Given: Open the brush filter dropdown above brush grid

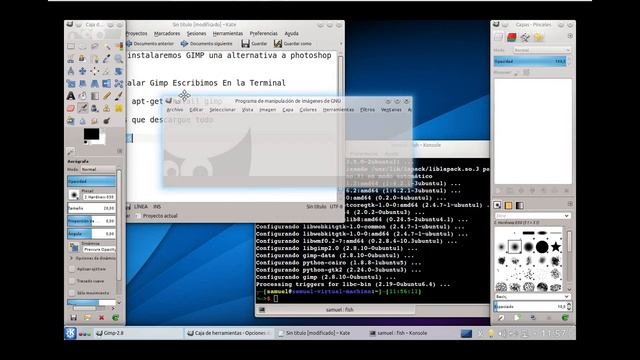Looking at the screenshot, I should click(x=533, y=216).
